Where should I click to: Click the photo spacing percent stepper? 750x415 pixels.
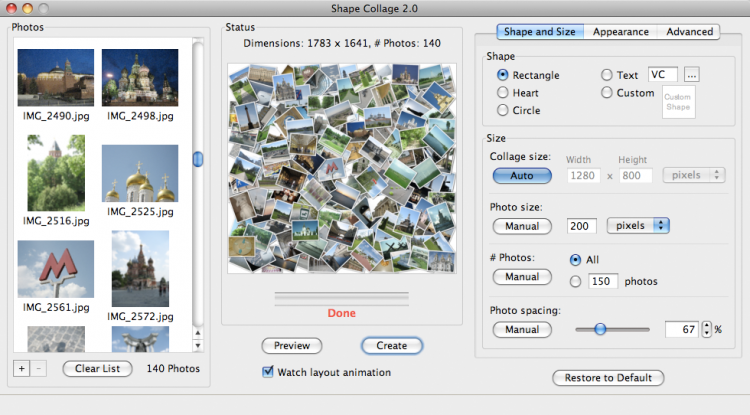click(707, 329)
